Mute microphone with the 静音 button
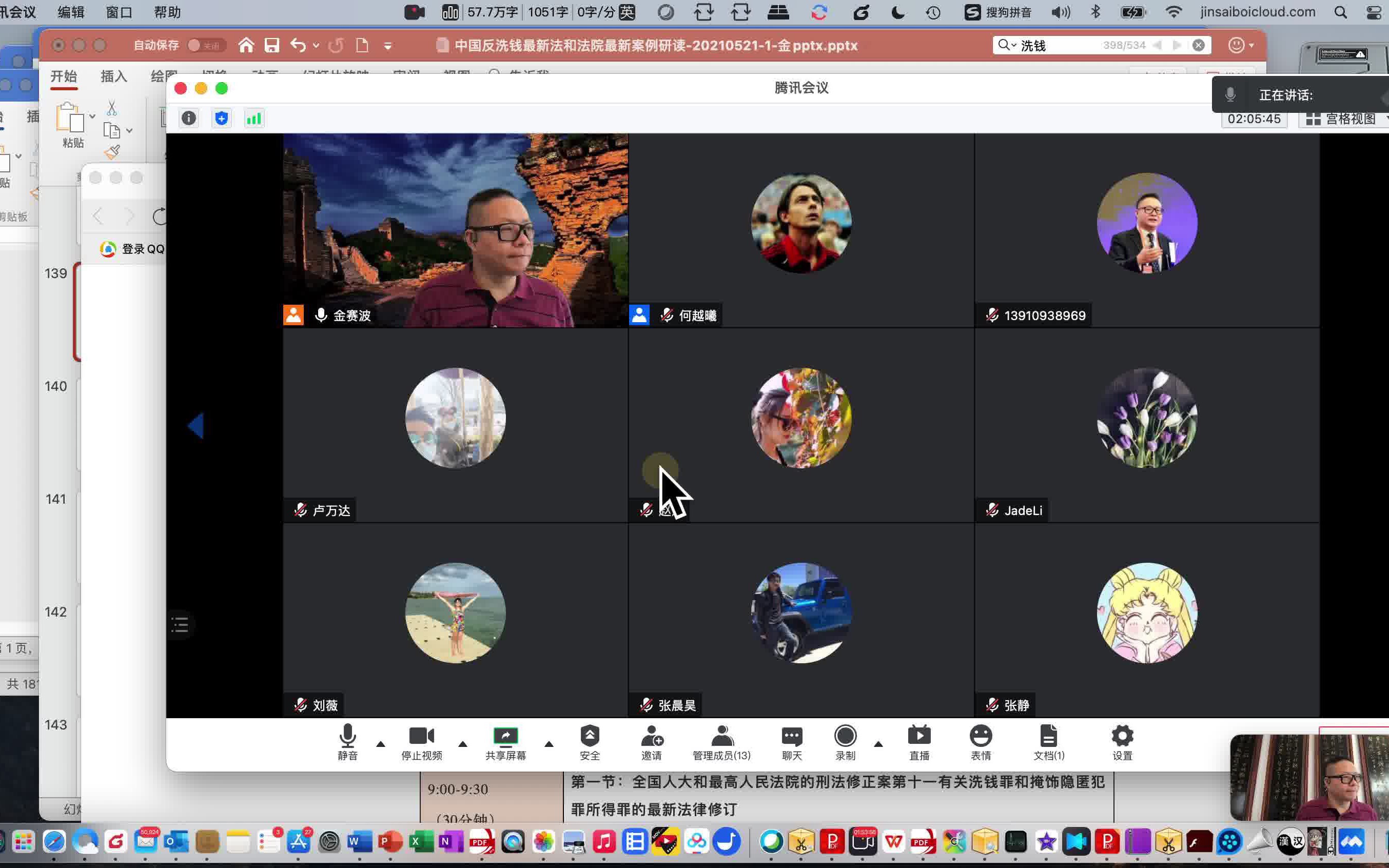The width and height of the screenshot is (1389, 868). click(x=347, y=742)
